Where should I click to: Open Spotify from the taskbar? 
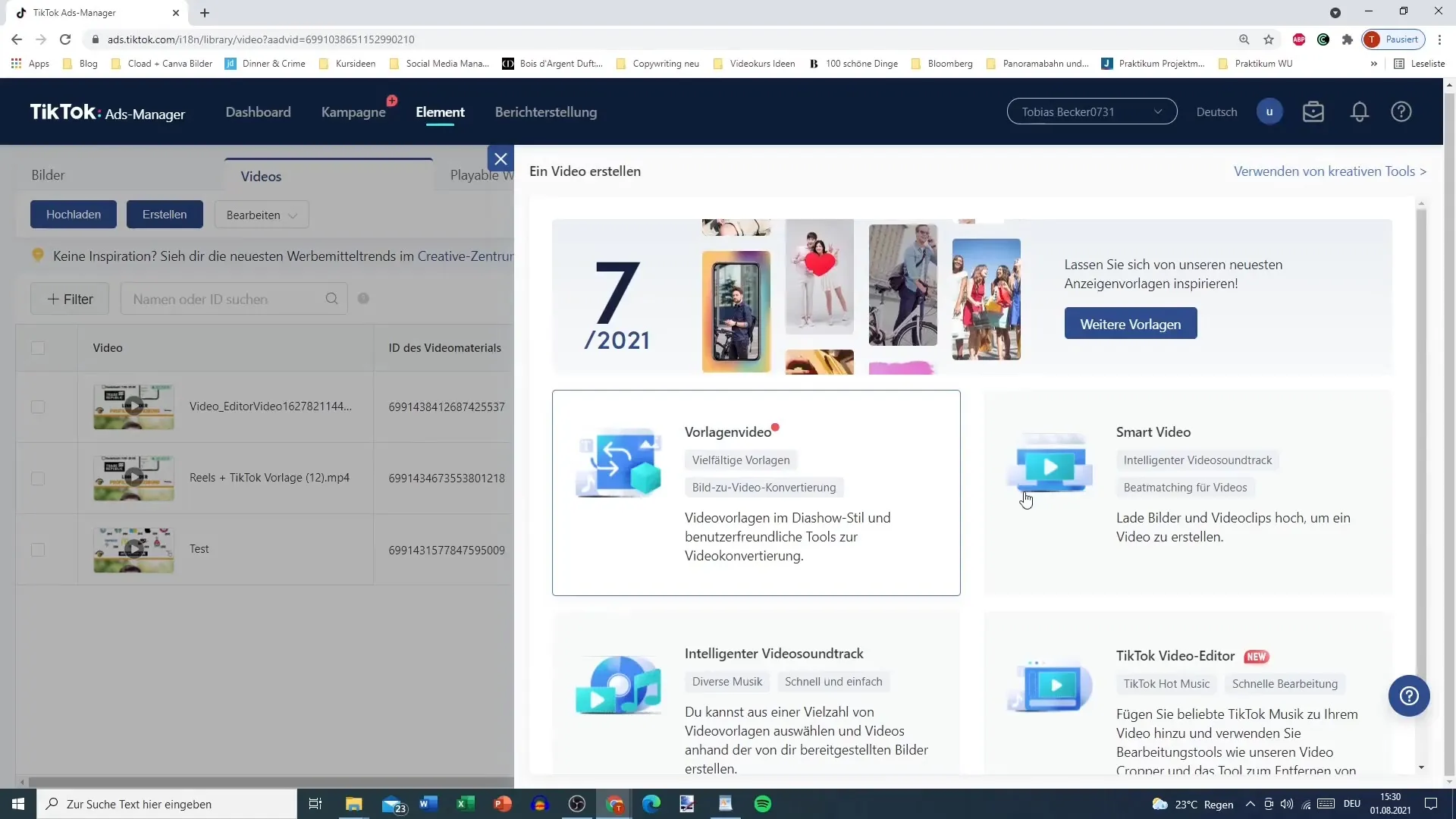coord(763,804)
